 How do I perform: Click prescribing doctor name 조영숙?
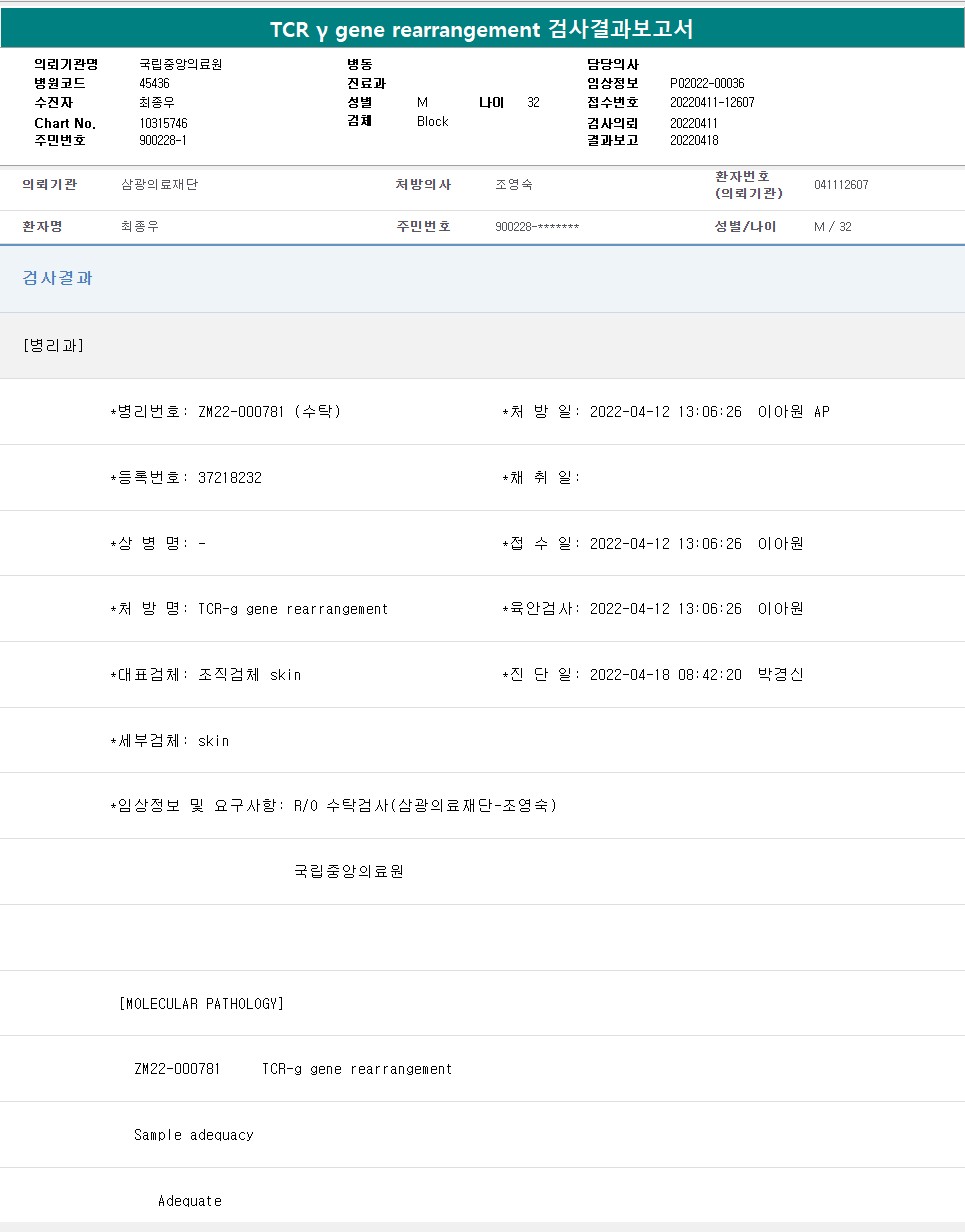point(513,185)
